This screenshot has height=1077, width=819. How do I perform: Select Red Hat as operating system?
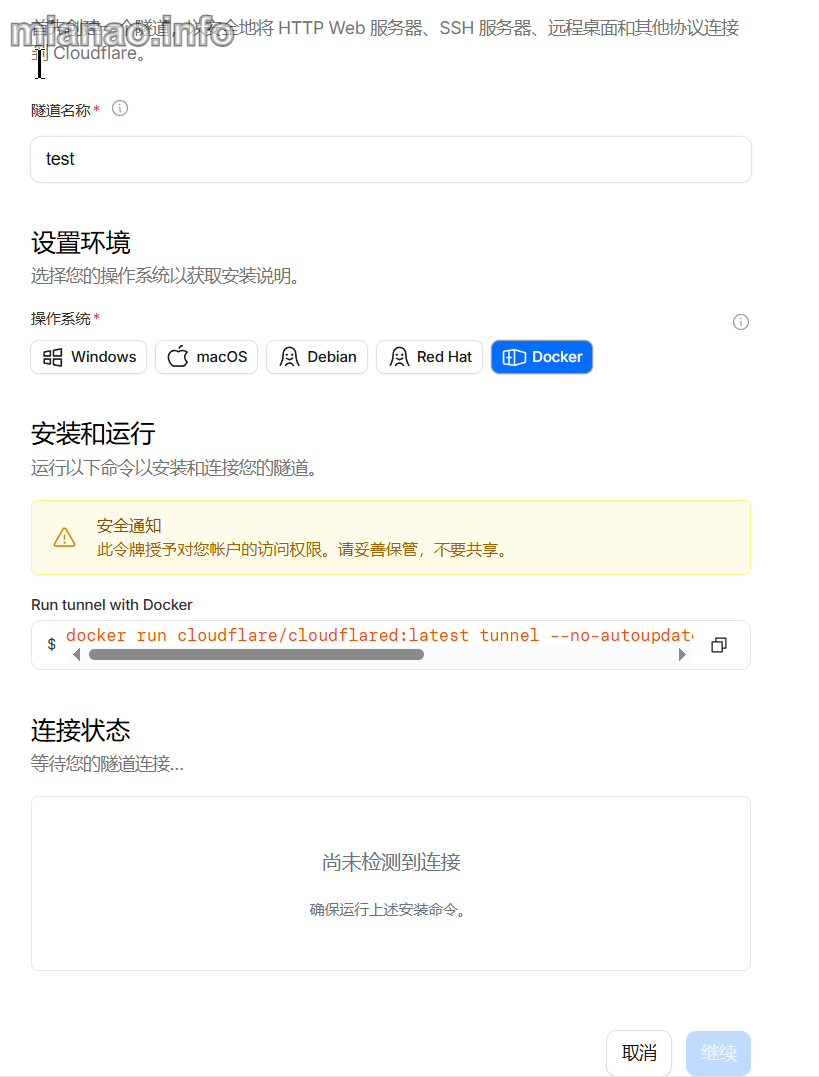point(430,357)
